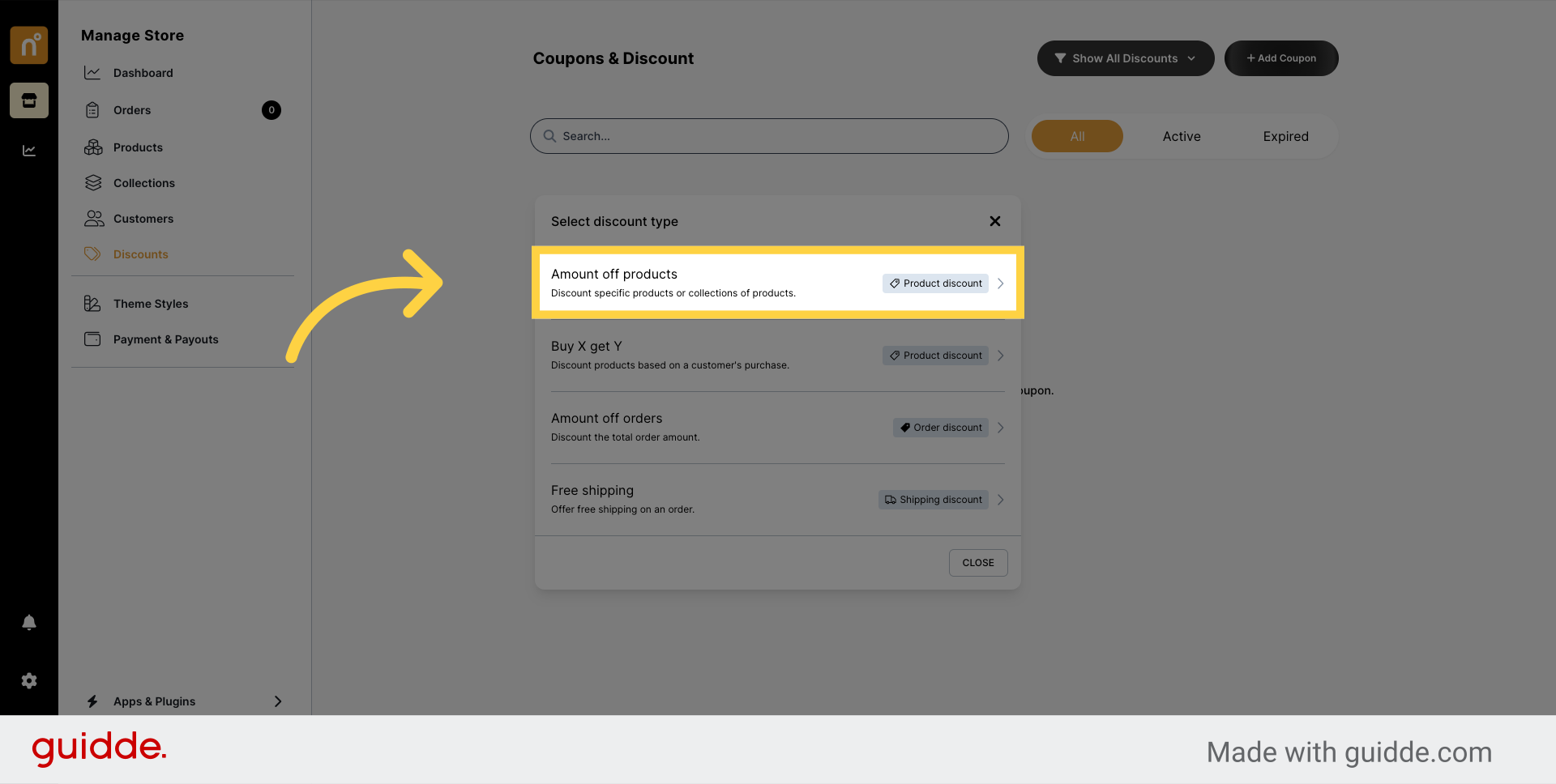Switch to Active tab

click(1182, 136)
